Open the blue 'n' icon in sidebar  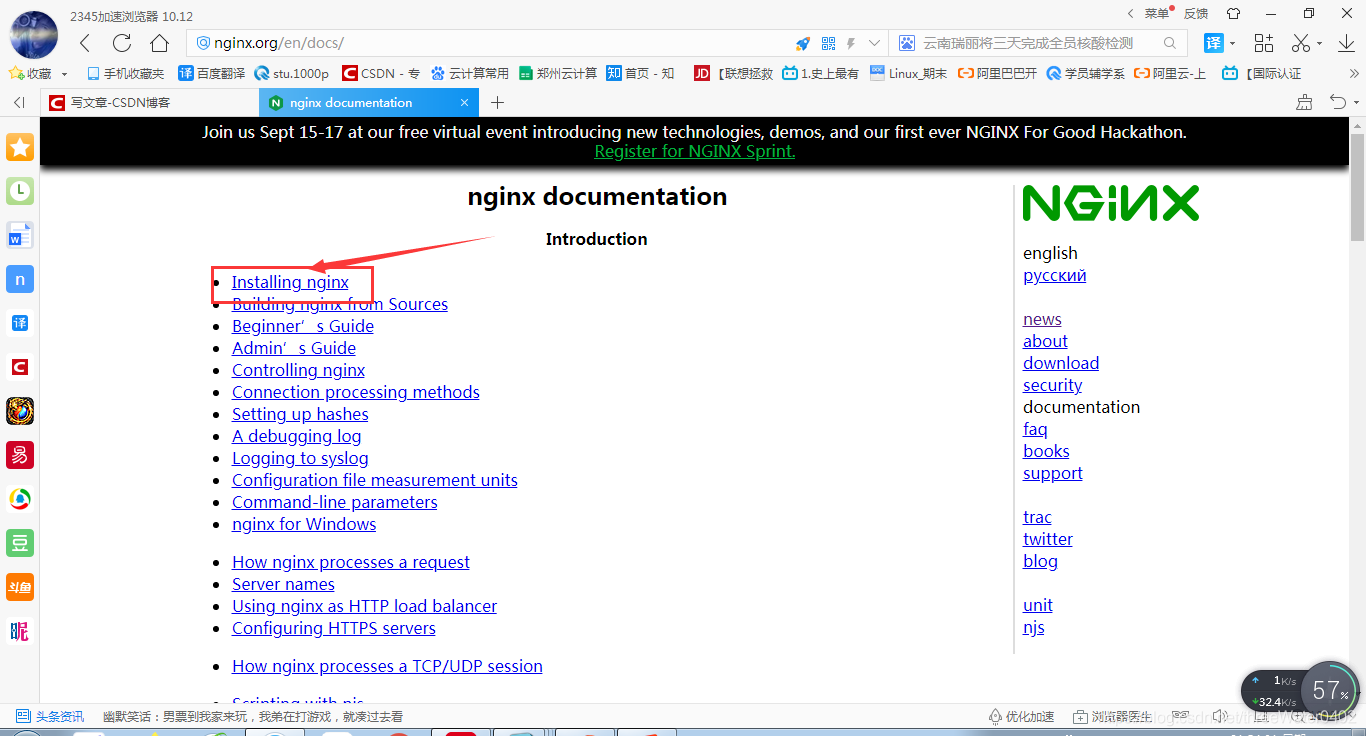click(20, 279)
